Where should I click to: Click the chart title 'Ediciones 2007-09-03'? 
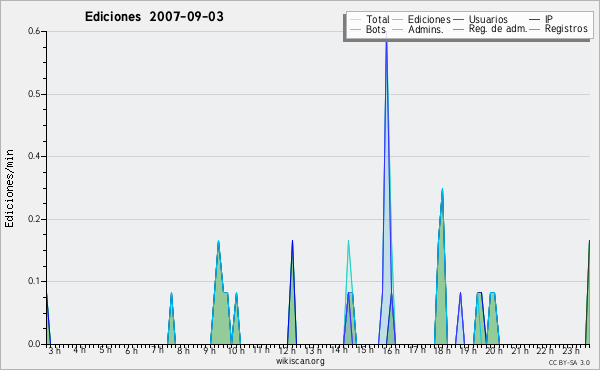[154, 17]
